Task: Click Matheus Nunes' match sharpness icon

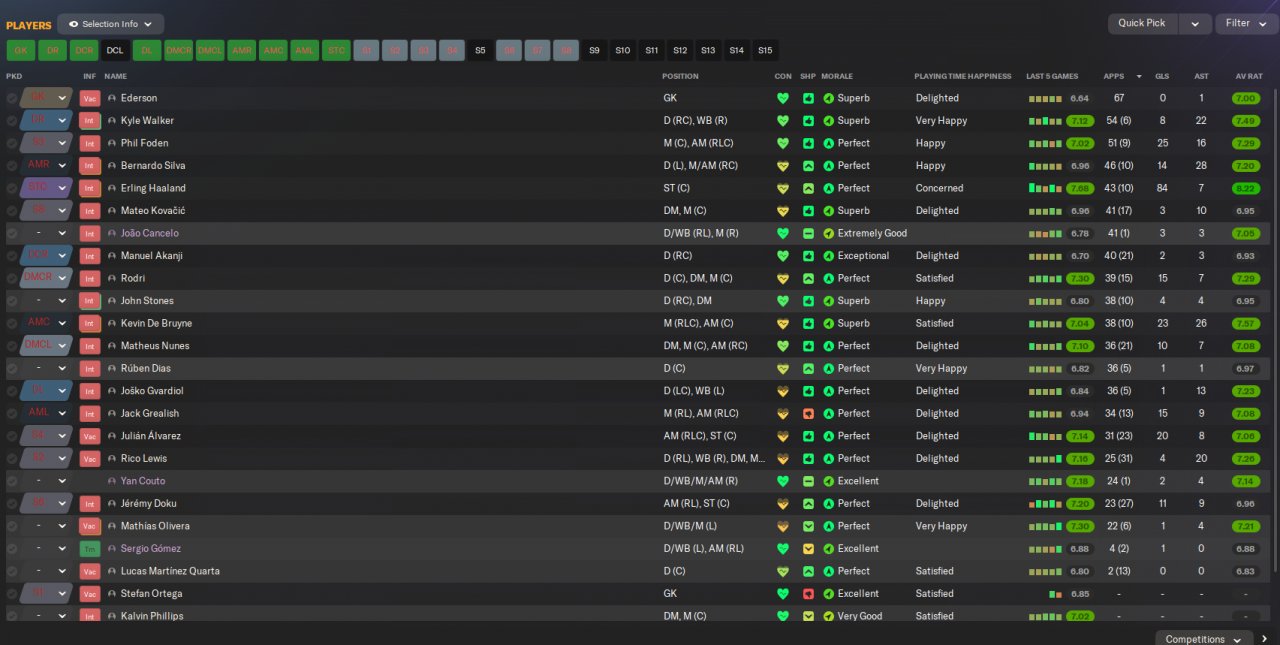Action: click(x=808, y=346)
